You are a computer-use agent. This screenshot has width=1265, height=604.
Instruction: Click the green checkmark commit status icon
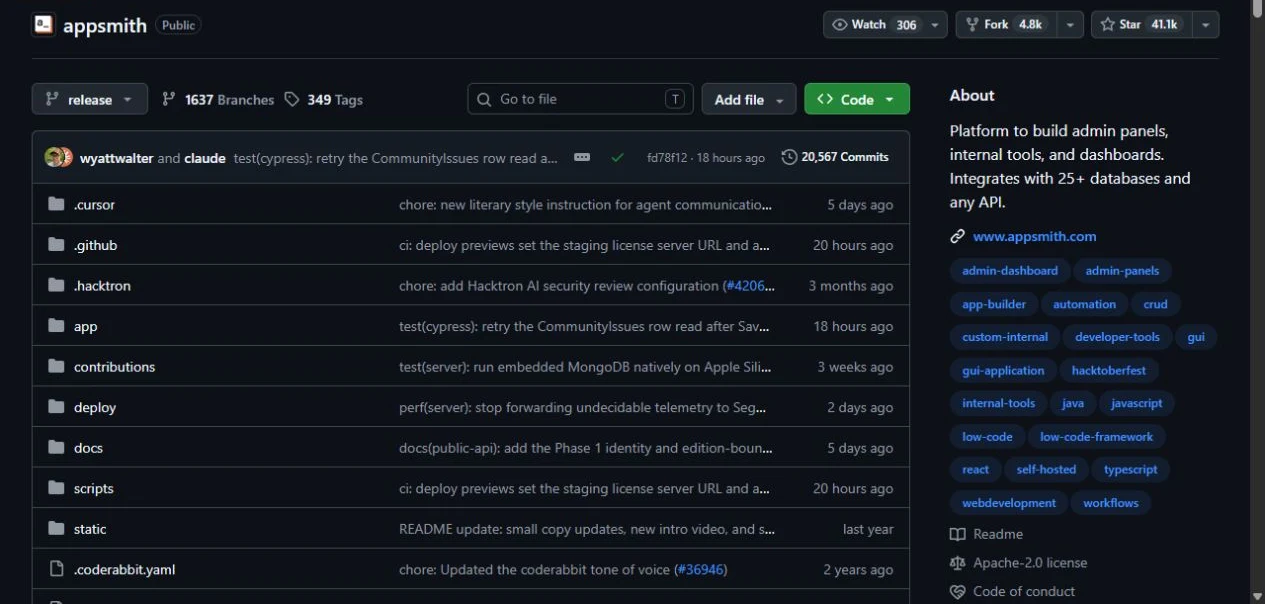tap(618, 157)
